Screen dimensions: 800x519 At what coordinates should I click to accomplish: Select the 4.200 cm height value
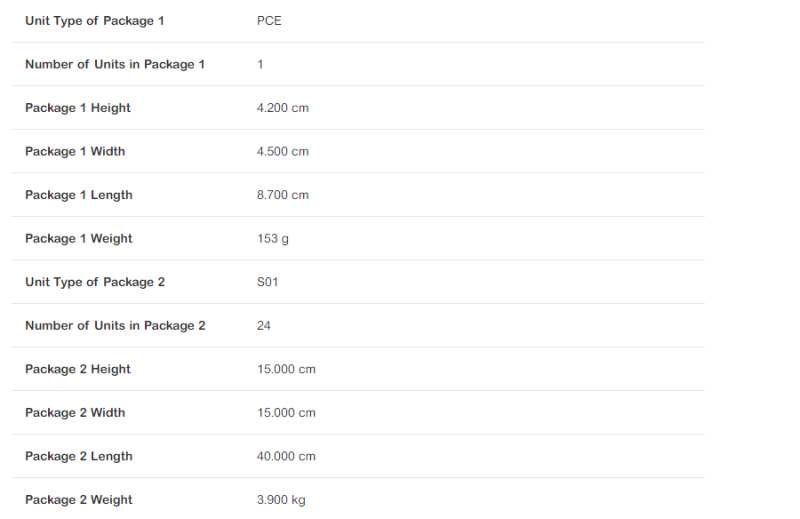point(283,108)
